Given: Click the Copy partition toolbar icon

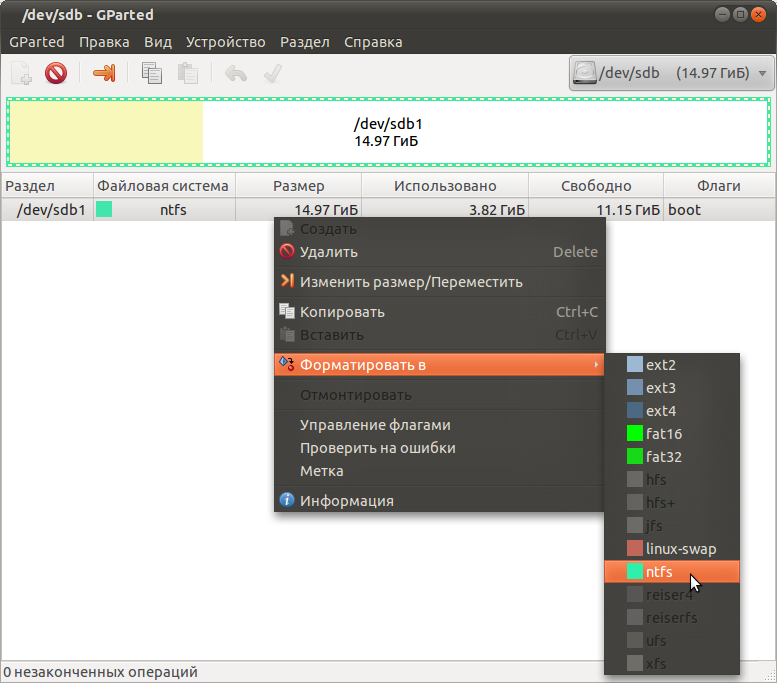Looking at the screenshot, I should click(x=152, y=73).
